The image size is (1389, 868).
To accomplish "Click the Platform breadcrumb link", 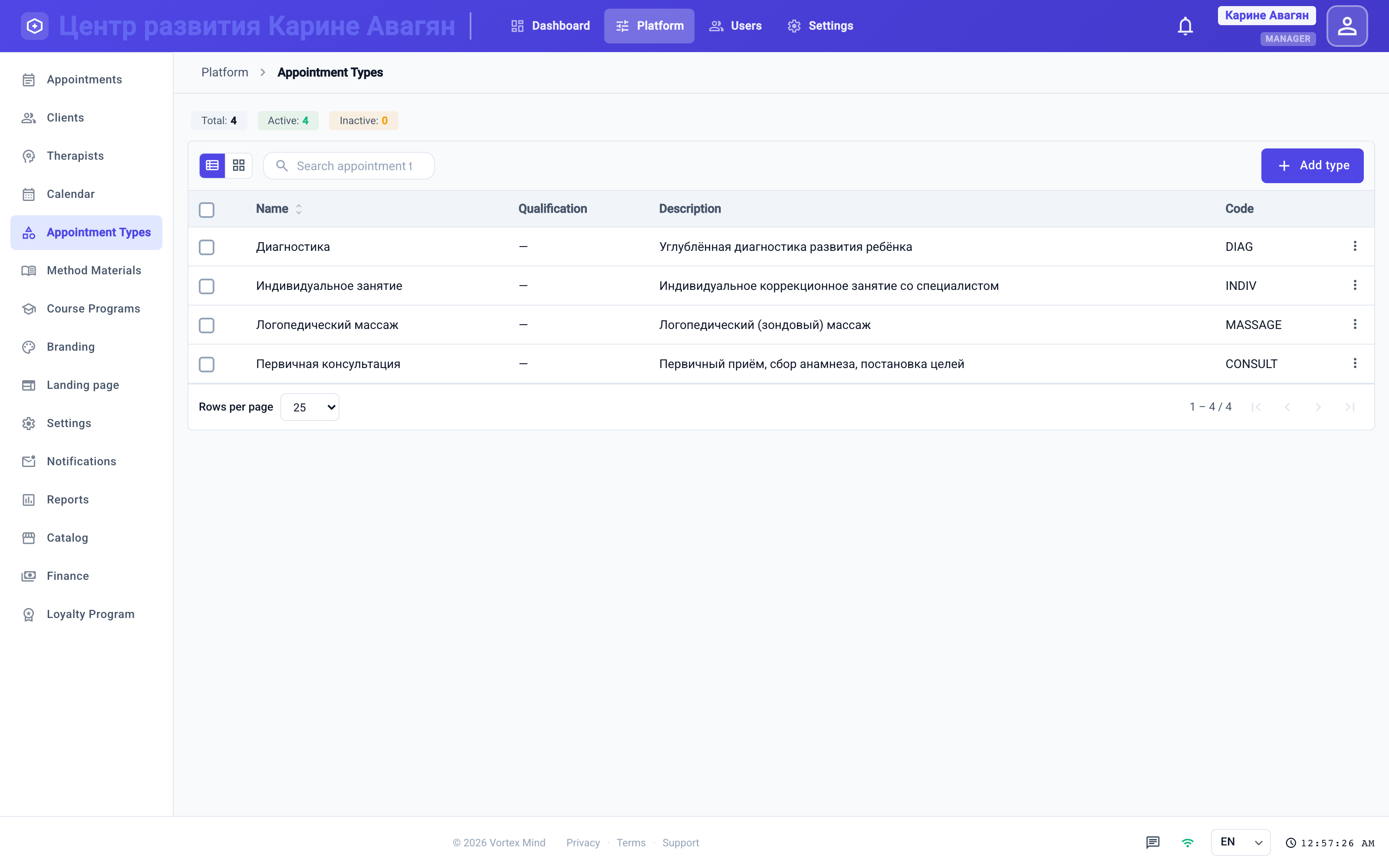I will [225, 72].
